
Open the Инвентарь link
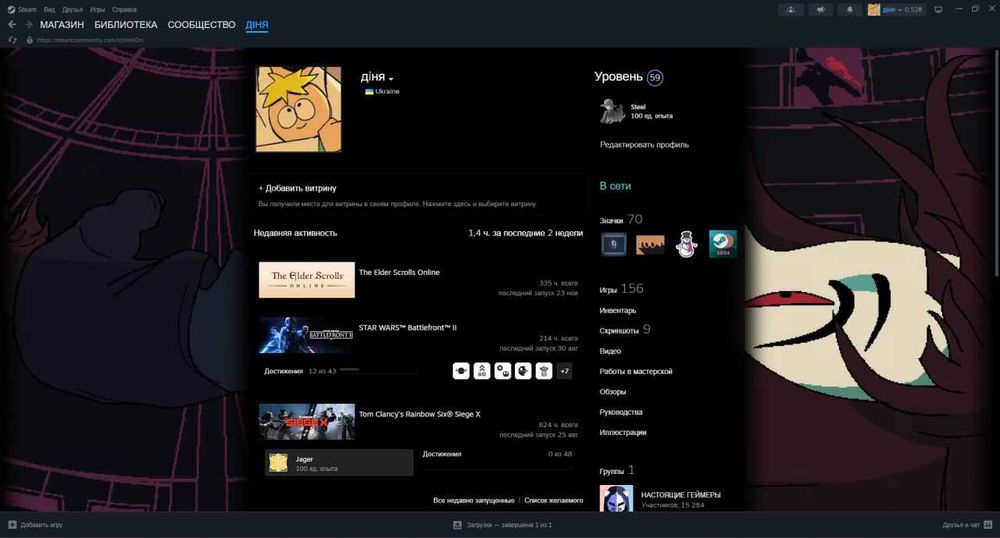click(617, 310)
